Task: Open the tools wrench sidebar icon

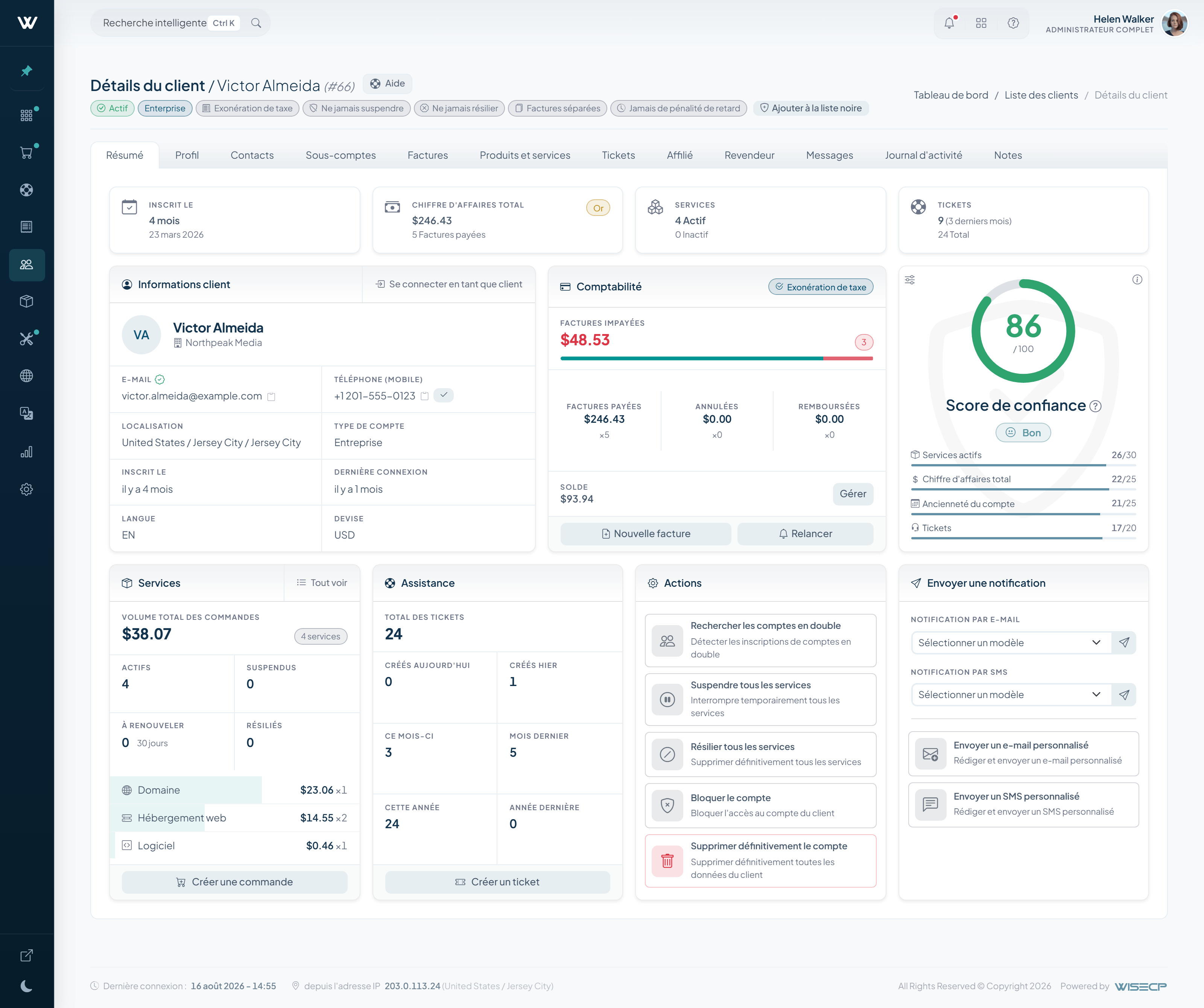Action: pos(26,339)
